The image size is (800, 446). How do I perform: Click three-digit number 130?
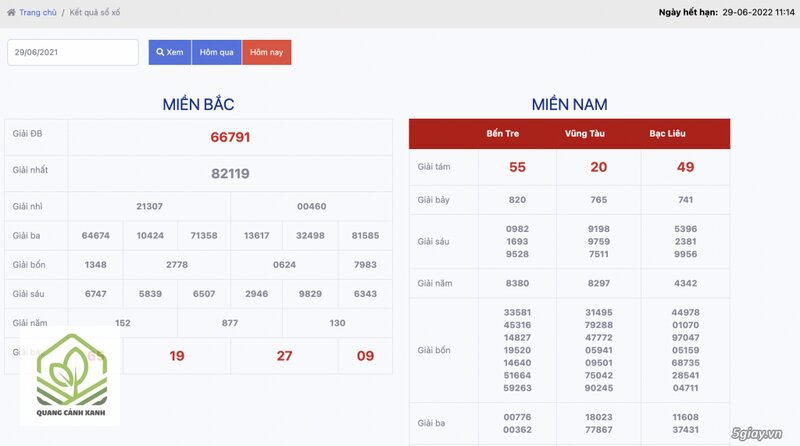click(x=337, y=323)
